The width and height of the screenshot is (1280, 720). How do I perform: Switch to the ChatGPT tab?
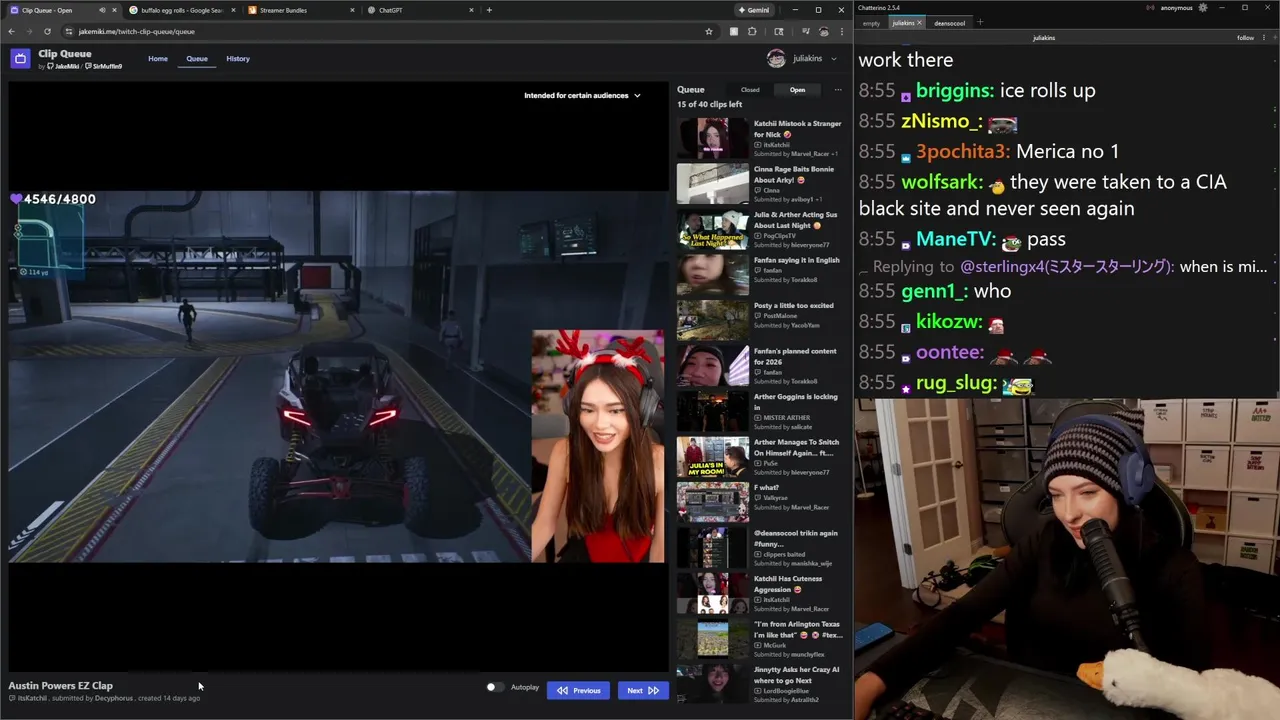420,10
